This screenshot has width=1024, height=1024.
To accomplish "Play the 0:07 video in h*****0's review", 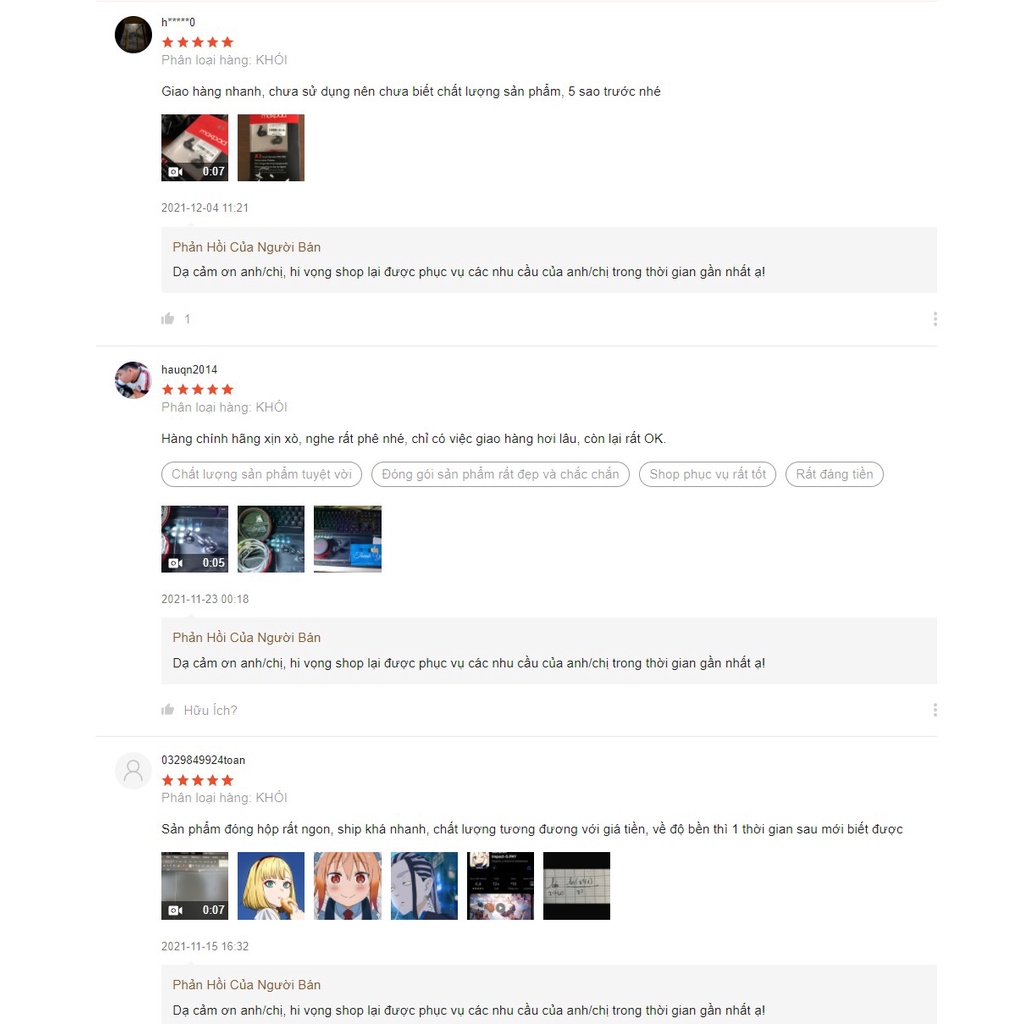I will 195,148.
